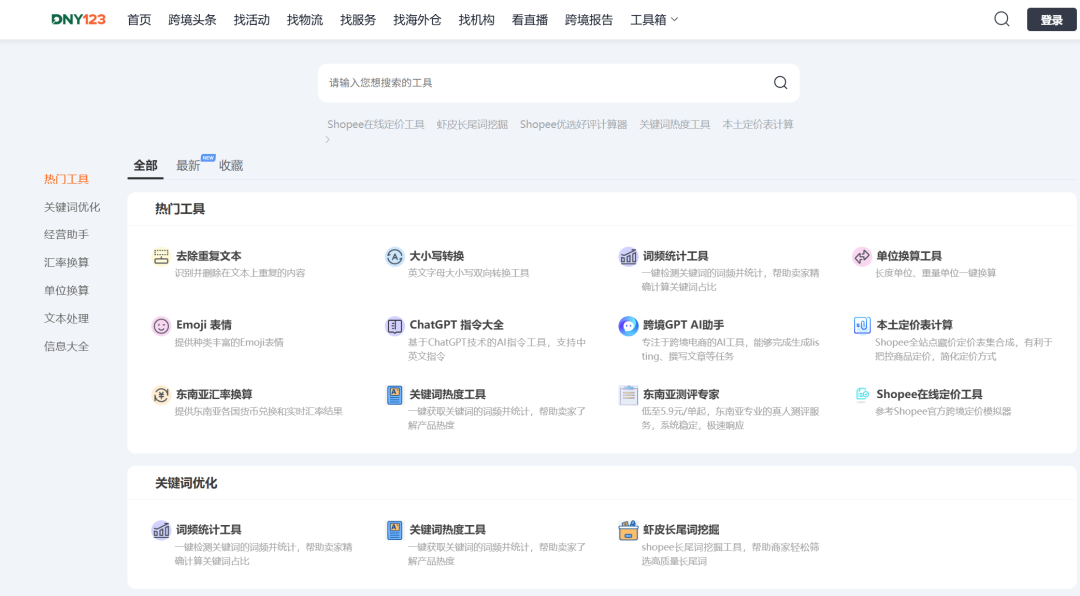Click the 登录 button
The image size is (1080, 596).
(x=1051, y=18)
